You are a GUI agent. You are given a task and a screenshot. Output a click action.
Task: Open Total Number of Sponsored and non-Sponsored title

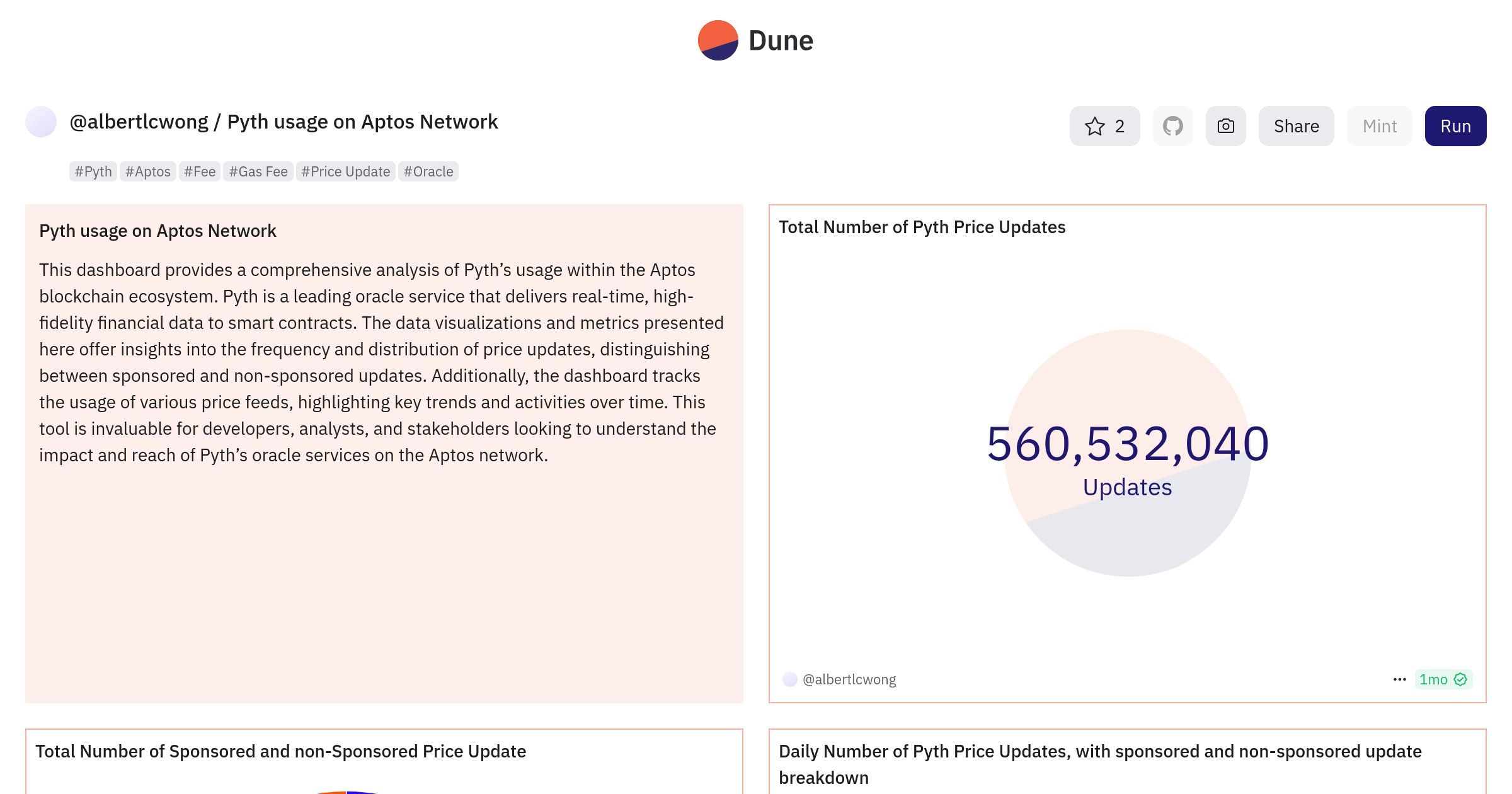point(280,751)
